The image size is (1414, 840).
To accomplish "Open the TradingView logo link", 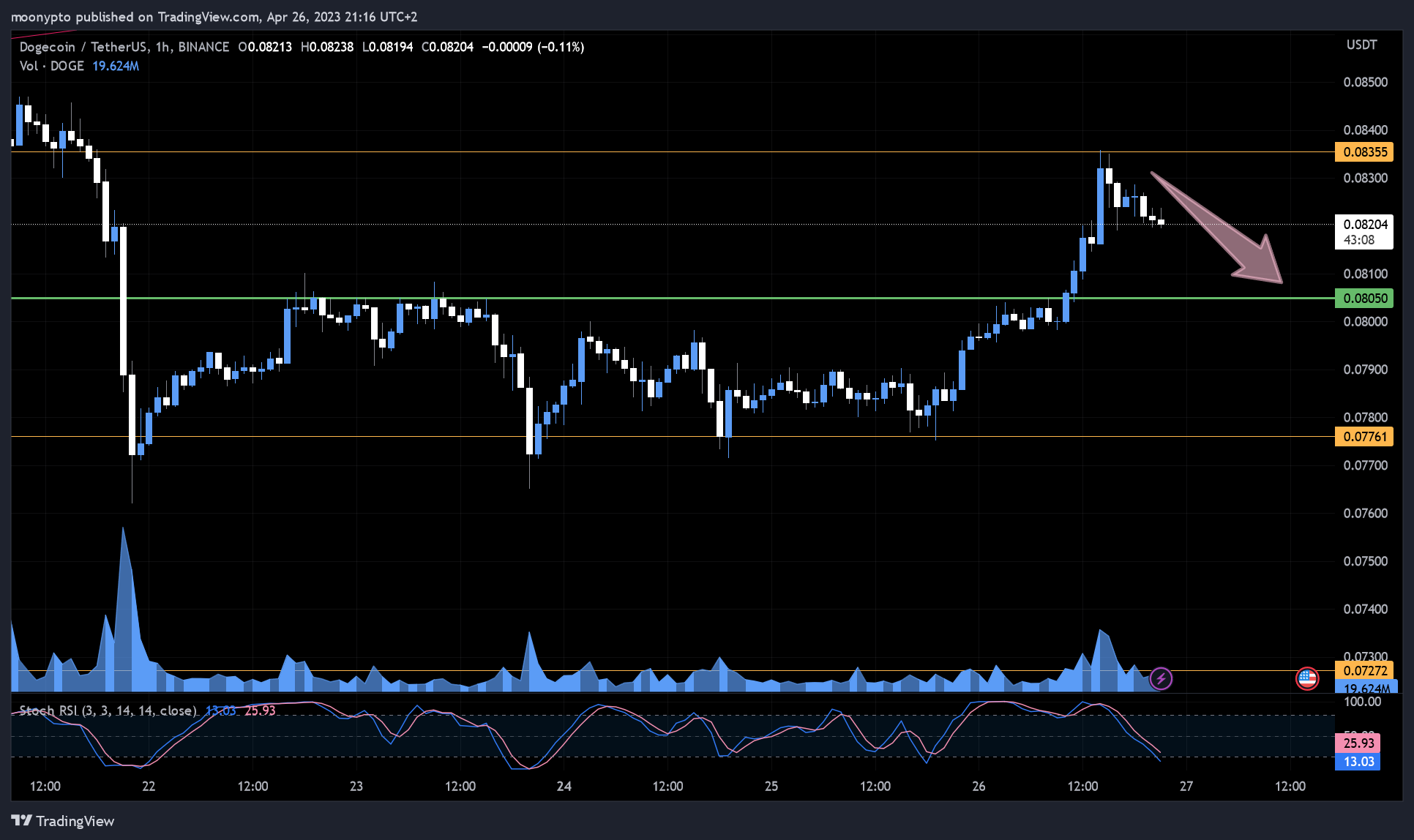I will (x=63, y=820).
